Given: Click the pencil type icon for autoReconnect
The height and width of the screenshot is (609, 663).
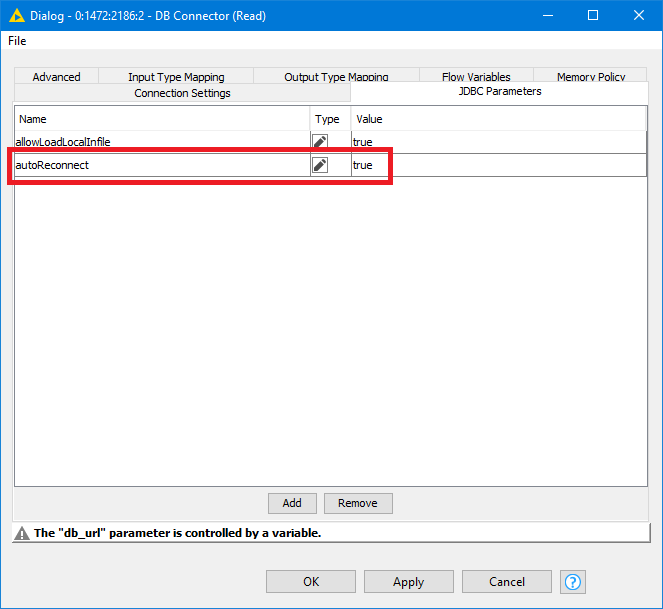Looking at the screenshot, I should pos(320,165).
